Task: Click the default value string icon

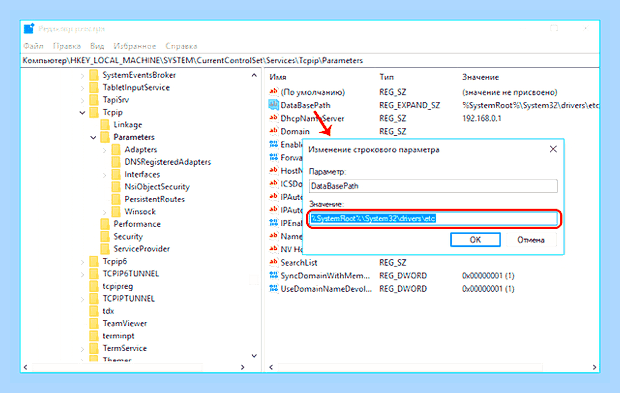Action: point(273,92)
